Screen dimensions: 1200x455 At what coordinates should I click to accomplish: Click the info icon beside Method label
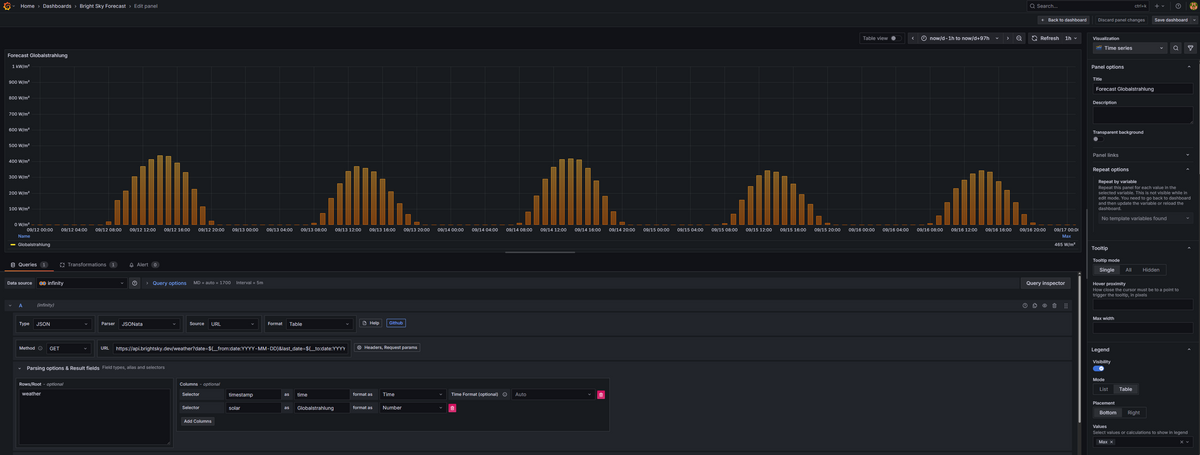(40, 348)
